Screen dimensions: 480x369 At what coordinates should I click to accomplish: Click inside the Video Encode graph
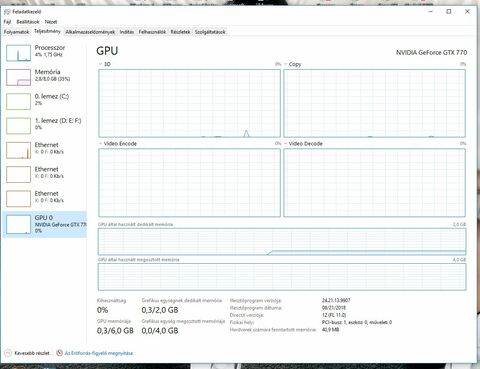tap(189, 183)
